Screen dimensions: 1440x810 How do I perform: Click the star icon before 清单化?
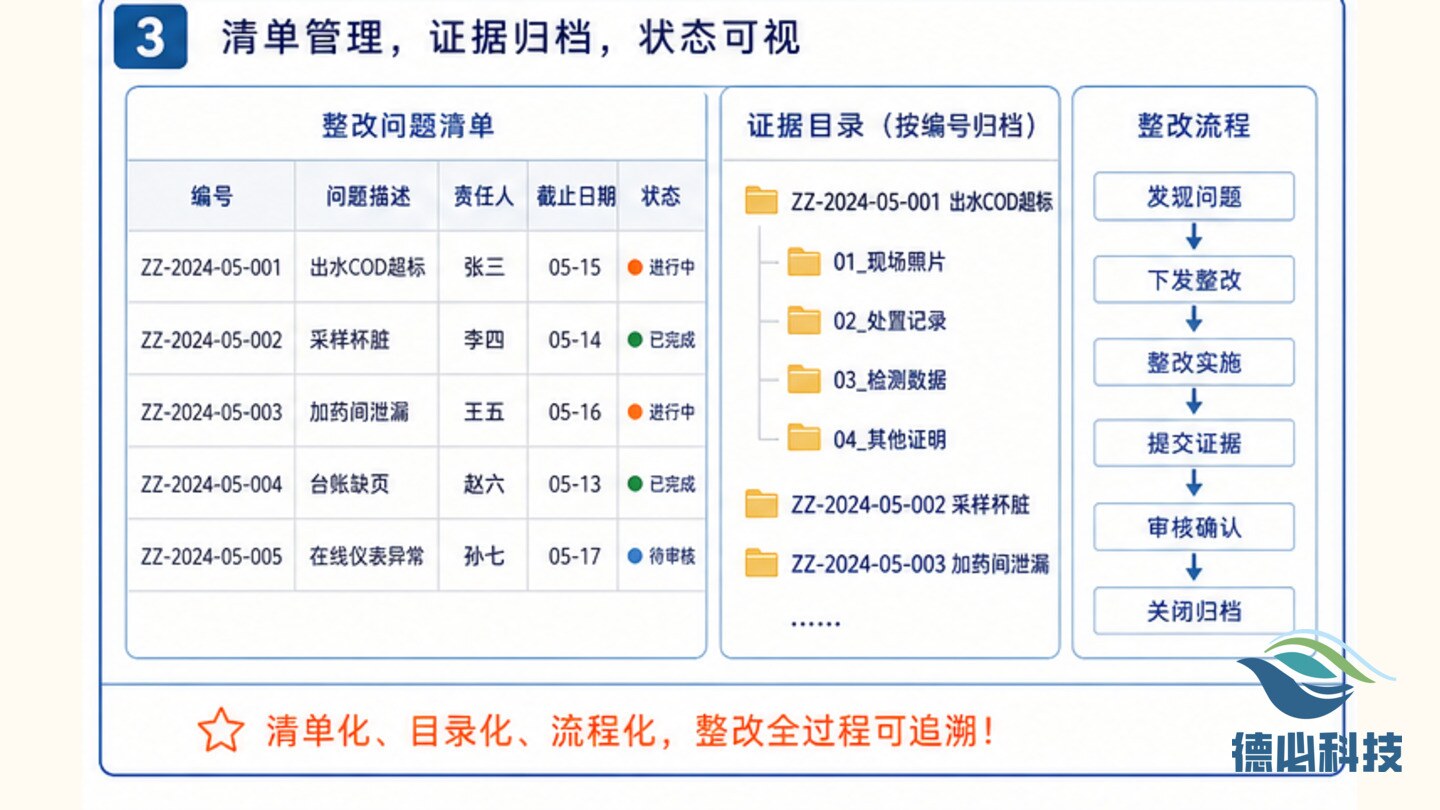click(220, 730)
